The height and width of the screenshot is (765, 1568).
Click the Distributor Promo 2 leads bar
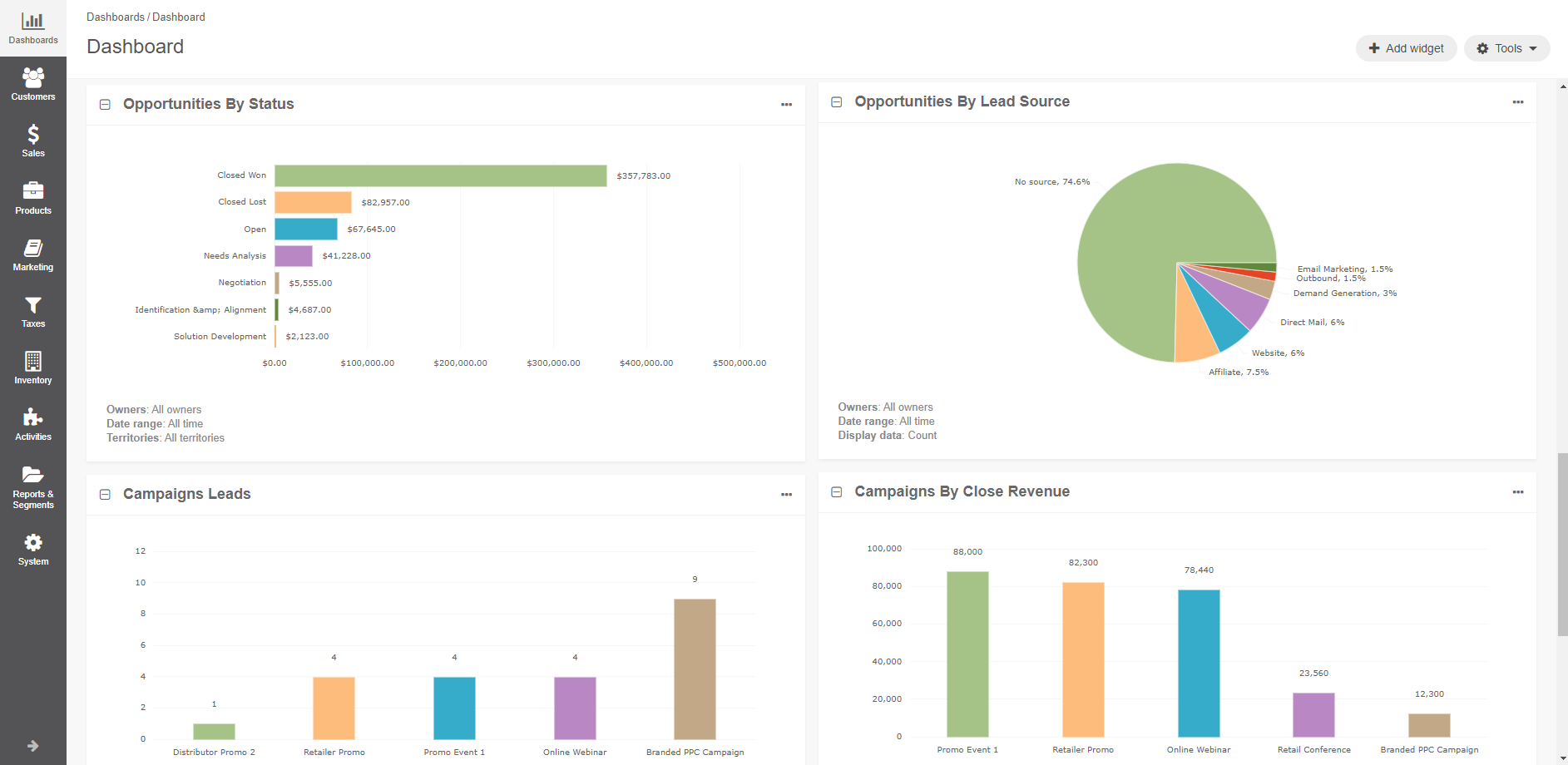pos(214,731)
